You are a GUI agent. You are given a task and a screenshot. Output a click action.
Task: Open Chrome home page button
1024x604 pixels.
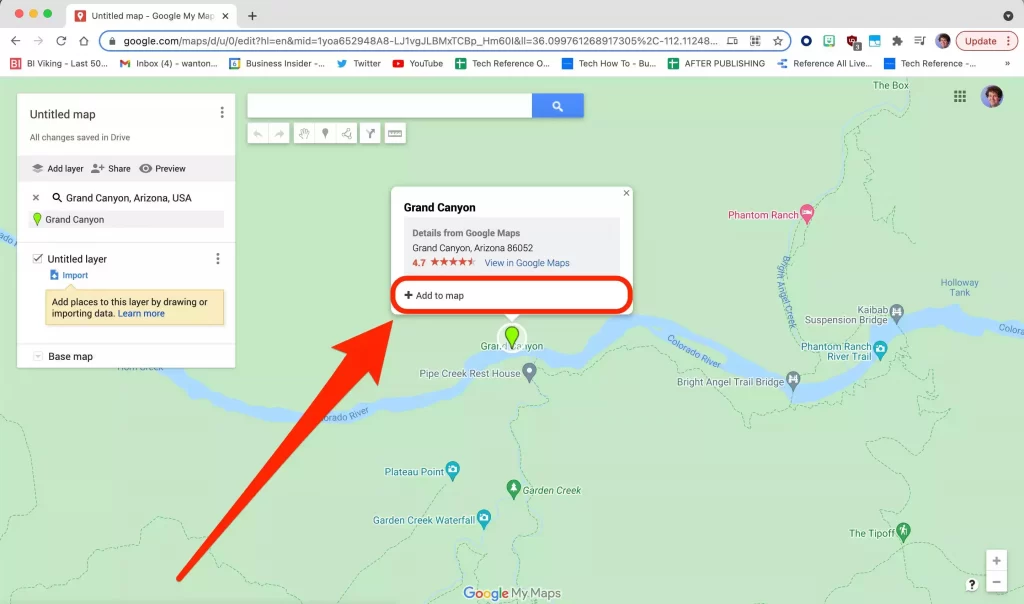pyautogui.click(x=84, y=41)
